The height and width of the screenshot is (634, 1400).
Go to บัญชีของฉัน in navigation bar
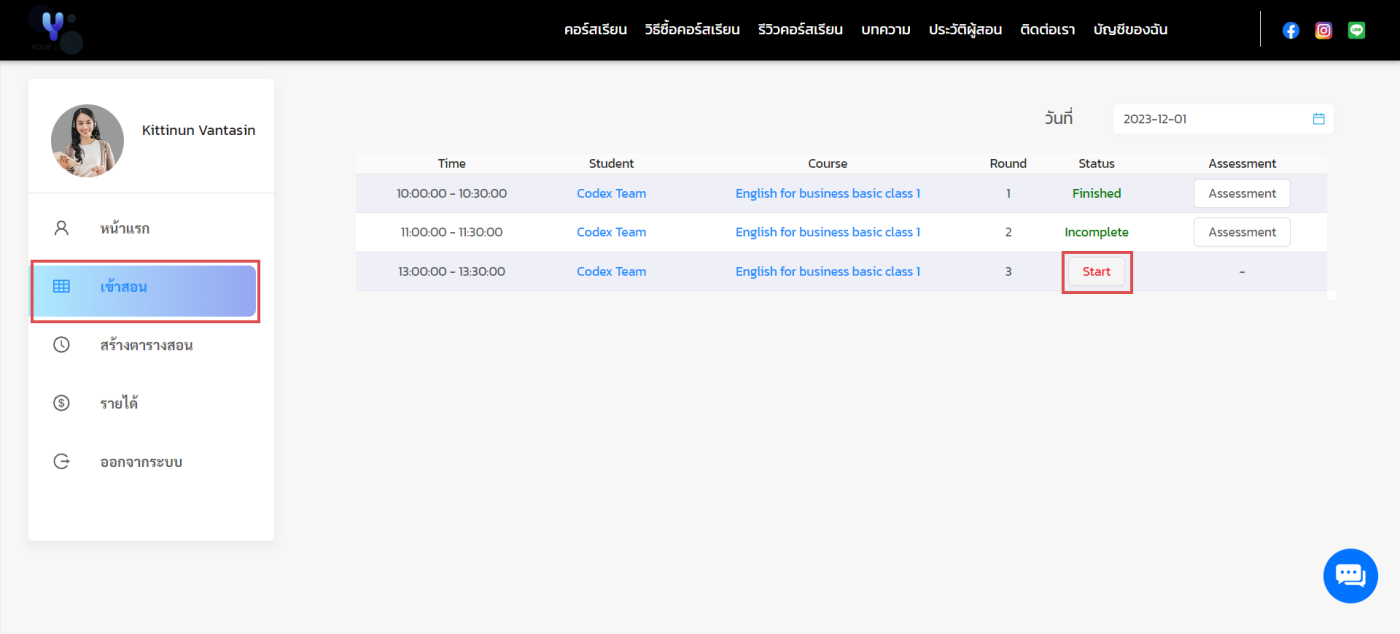[1130, 30]
